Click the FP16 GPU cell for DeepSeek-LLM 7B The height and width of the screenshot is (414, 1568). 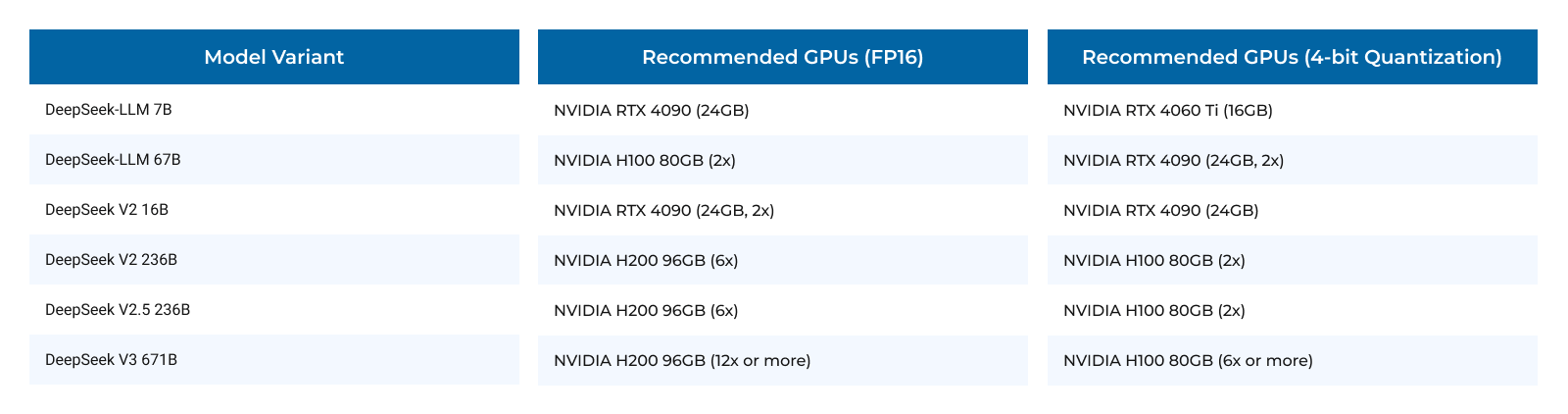point(651,111)
